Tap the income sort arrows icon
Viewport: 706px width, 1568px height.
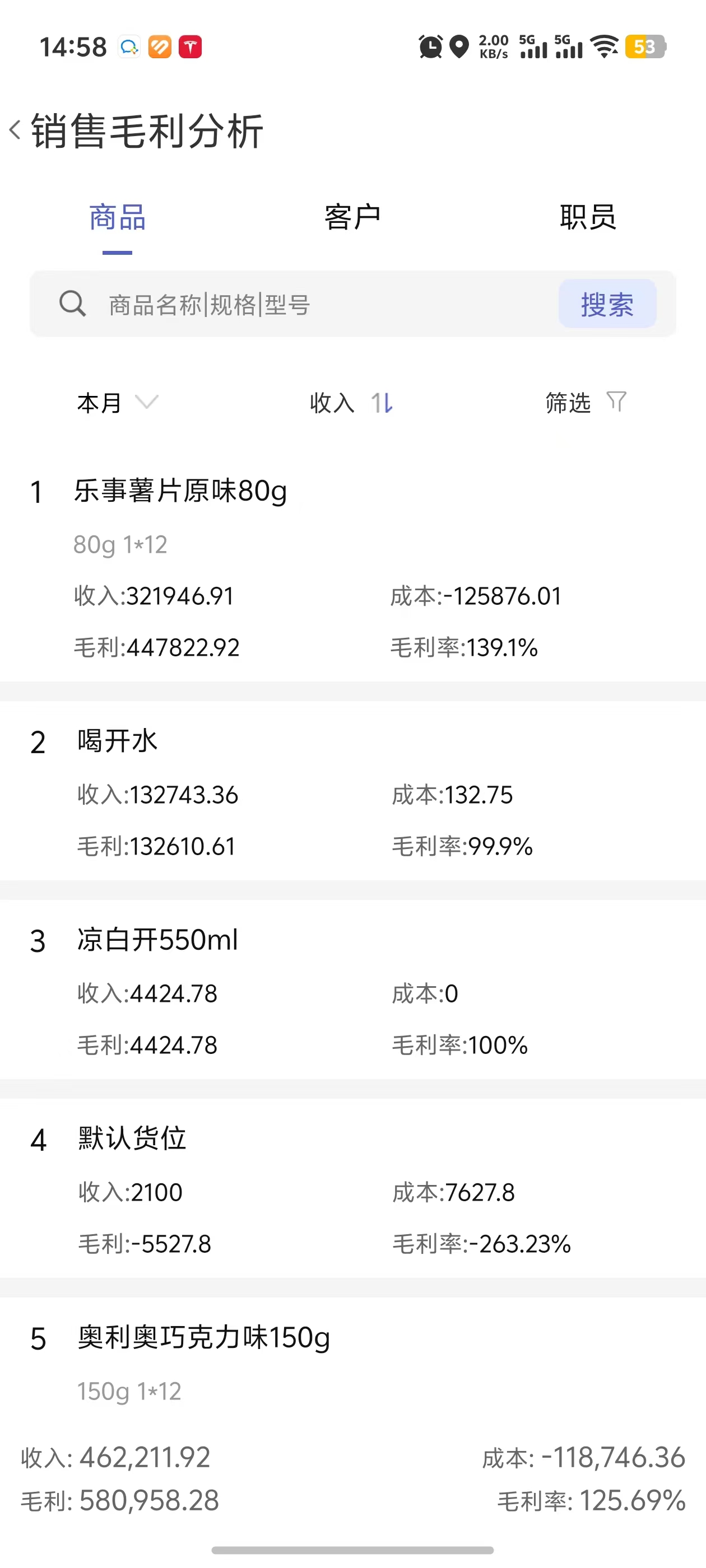382,402
